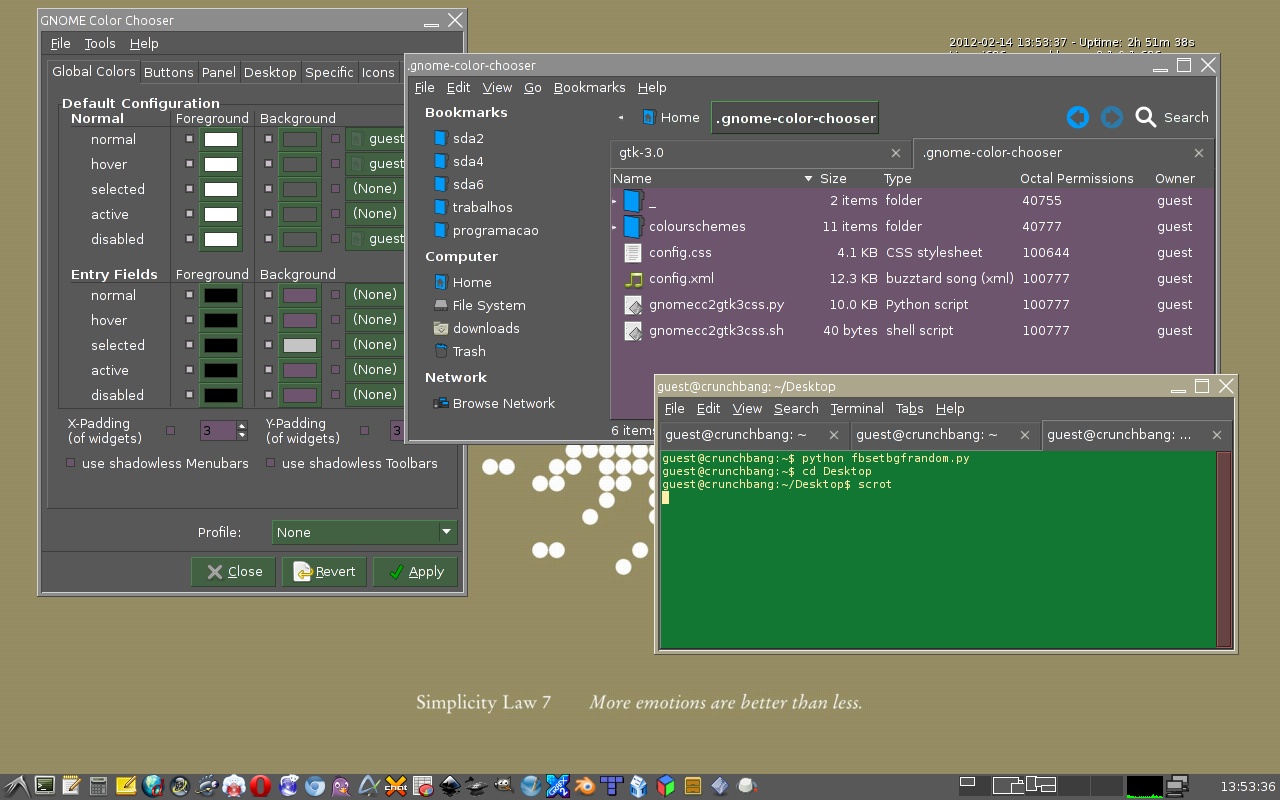Toggle Normal selected background color checkbox
This screenshot has height=800, width=1280.
tap(268, 189)
